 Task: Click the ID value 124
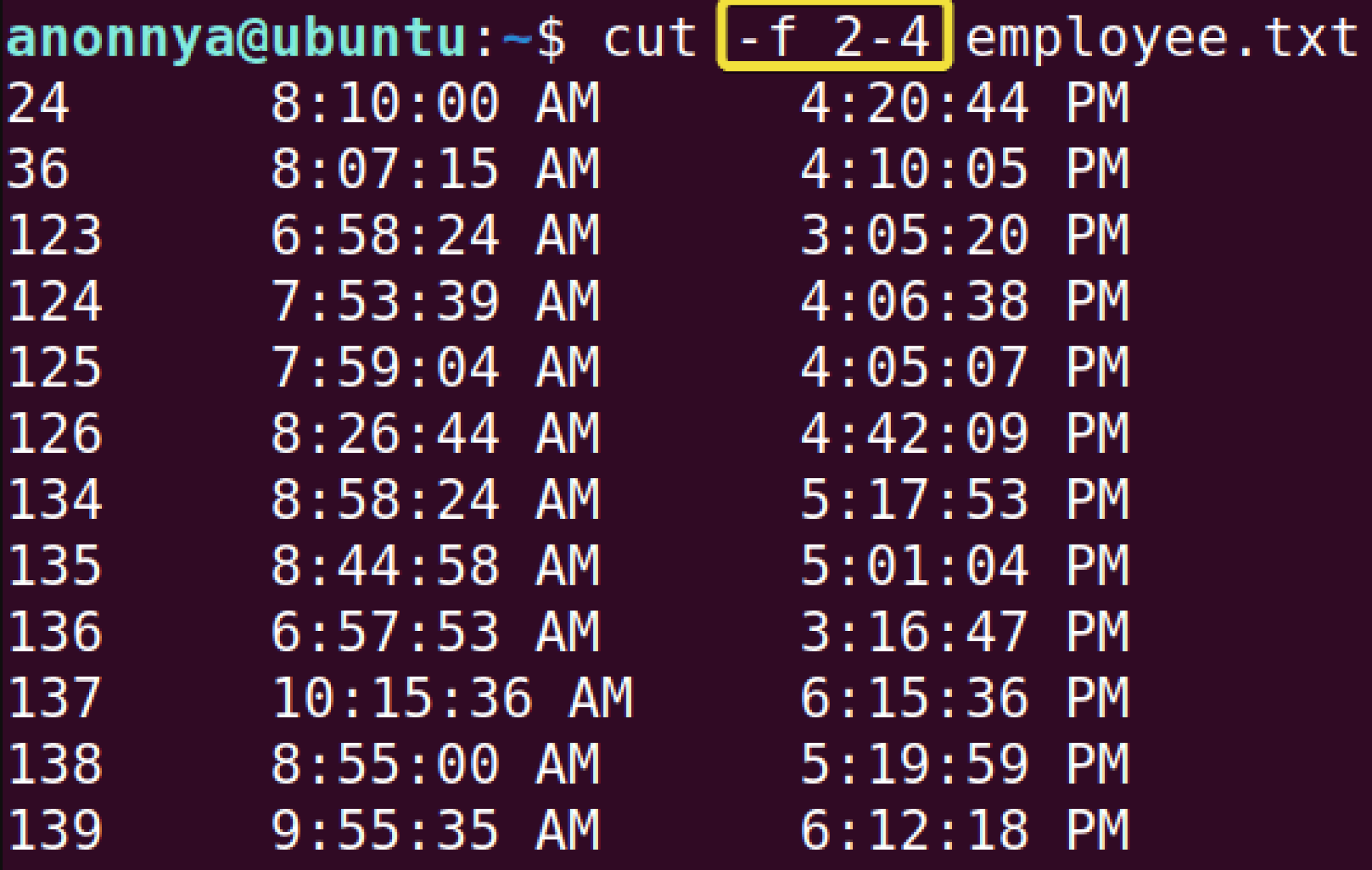[55, 301]
